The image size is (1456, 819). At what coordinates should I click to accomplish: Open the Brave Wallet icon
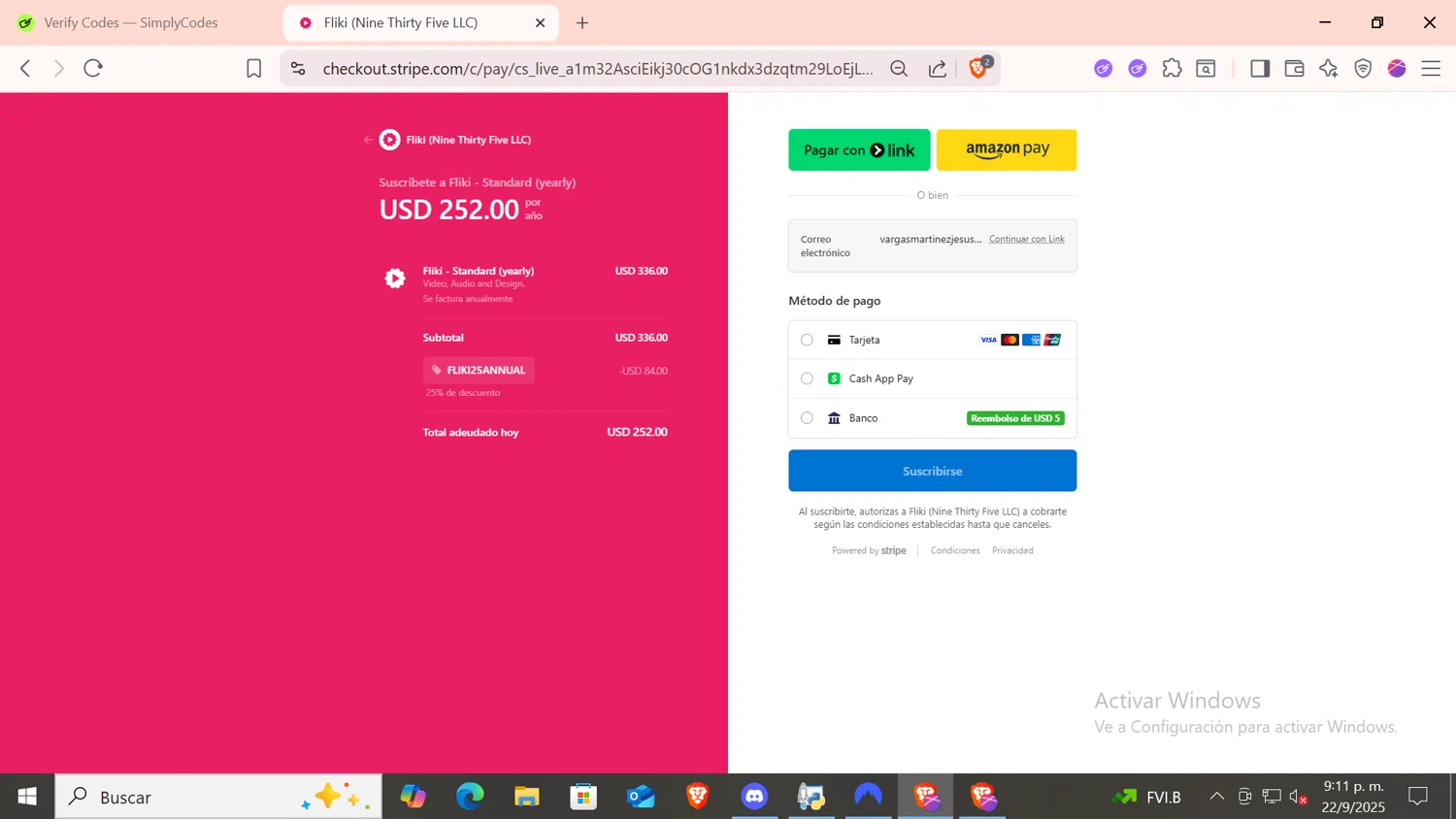(1294, 68)
